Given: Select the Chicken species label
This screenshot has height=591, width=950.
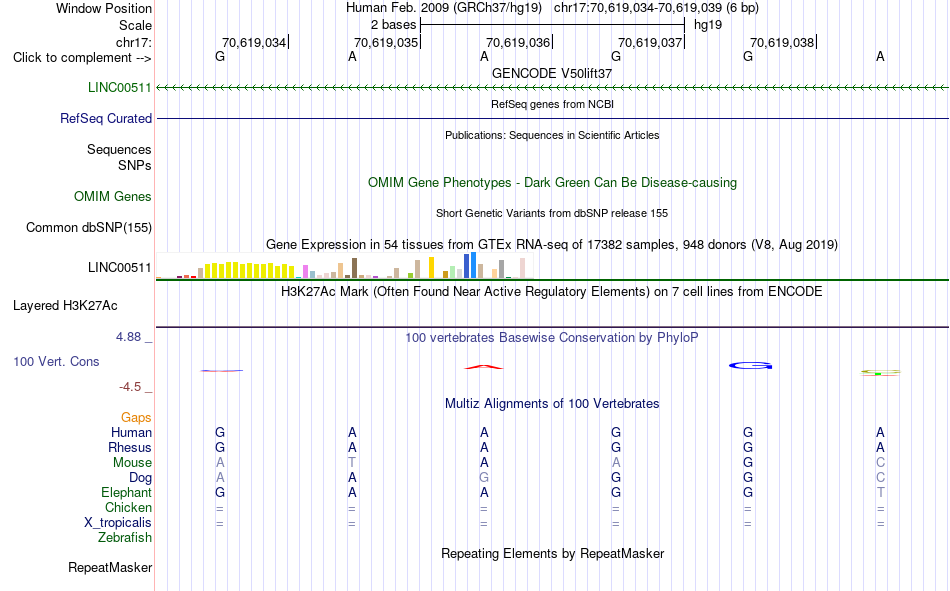Looking at the screenshot, I should coord(128,507).
